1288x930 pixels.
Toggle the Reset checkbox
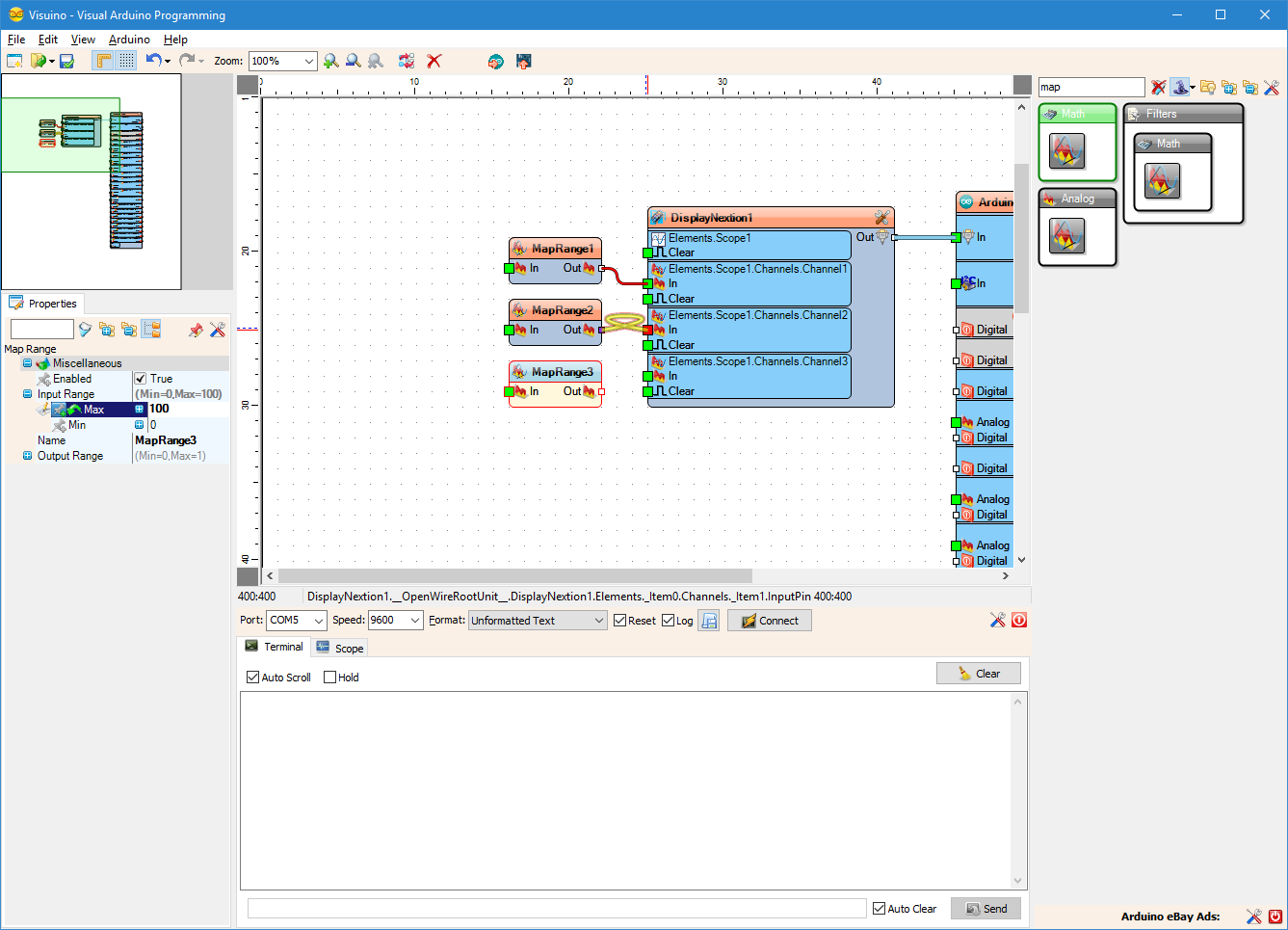pos(620,621)
